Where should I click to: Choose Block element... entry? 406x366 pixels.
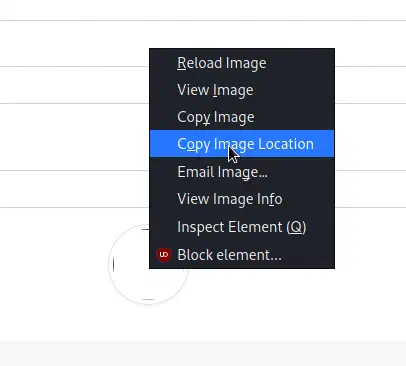(x=242, y=255)
